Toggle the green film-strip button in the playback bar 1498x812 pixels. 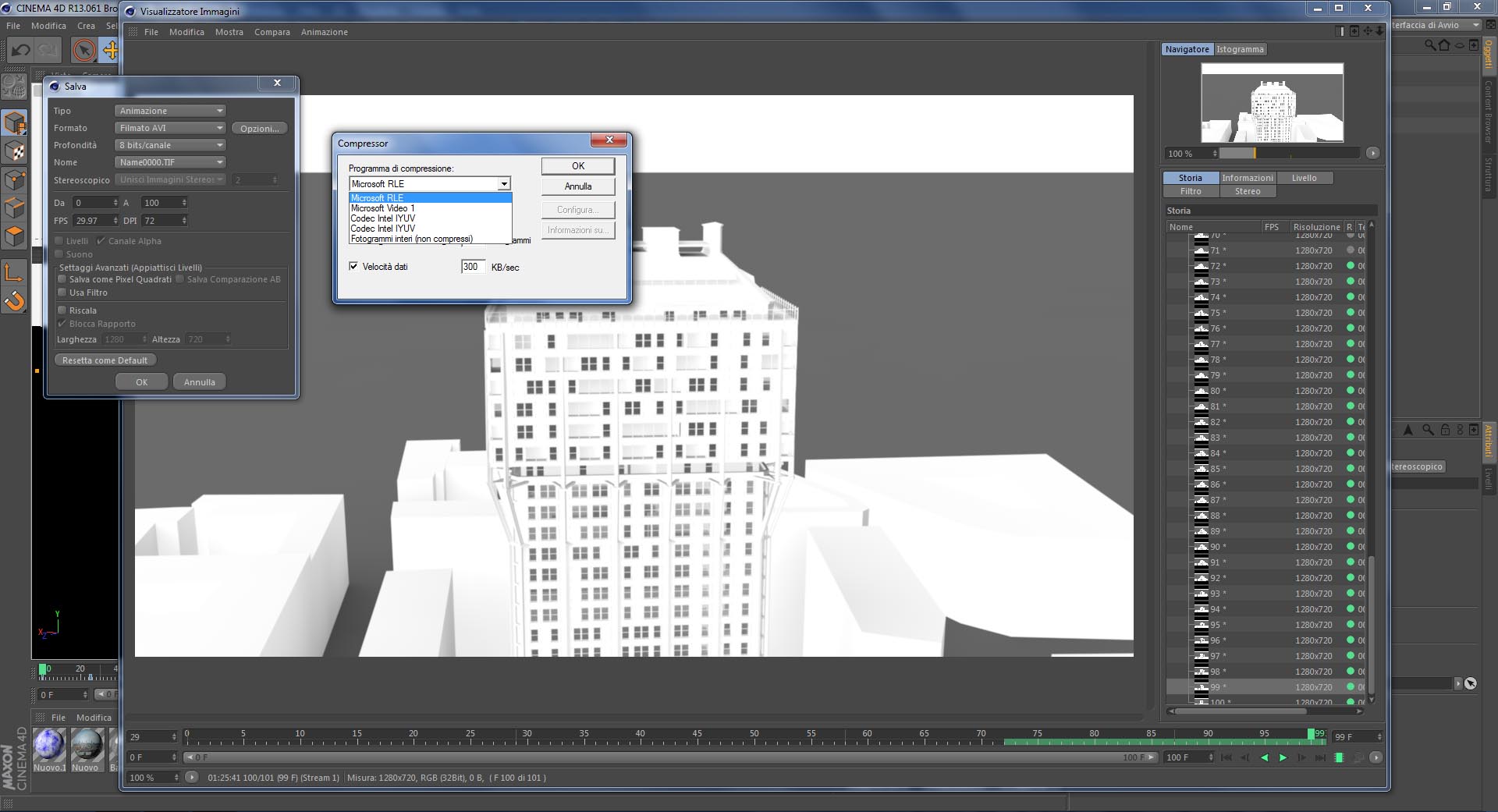point(1339,757)
